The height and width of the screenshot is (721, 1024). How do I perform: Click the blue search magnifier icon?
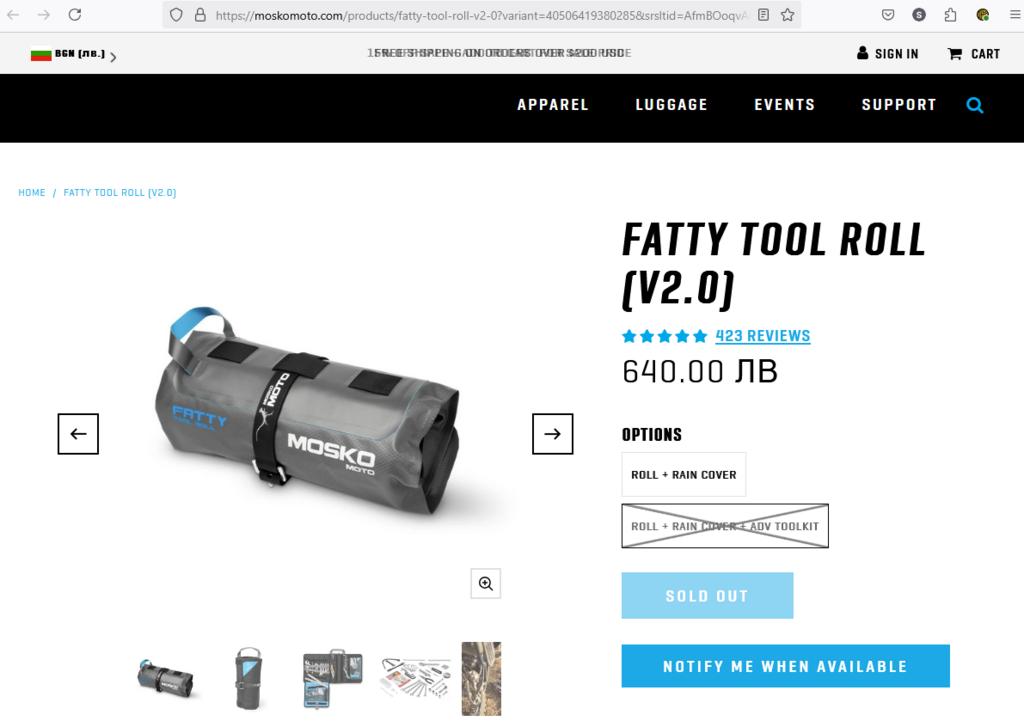point(974,105)
